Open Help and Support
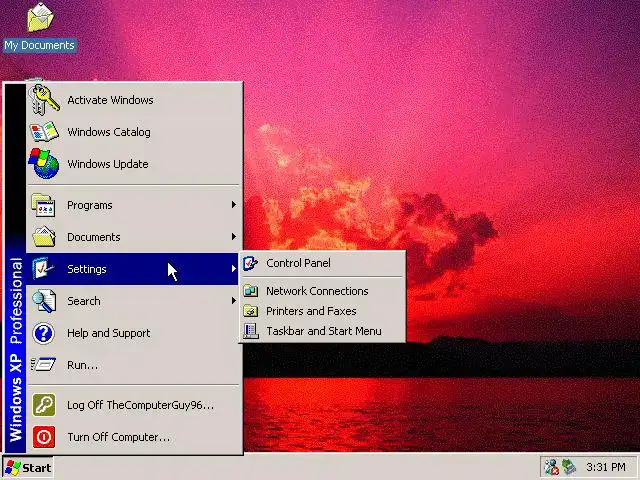The image size is (640, 480). [x=134, y=333]
